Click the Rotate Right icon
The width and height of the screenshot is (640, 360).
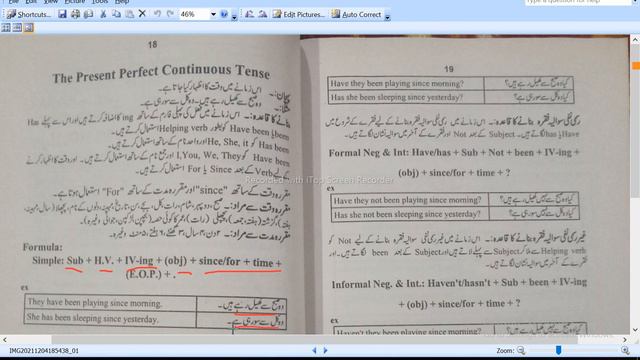(262, 14)
